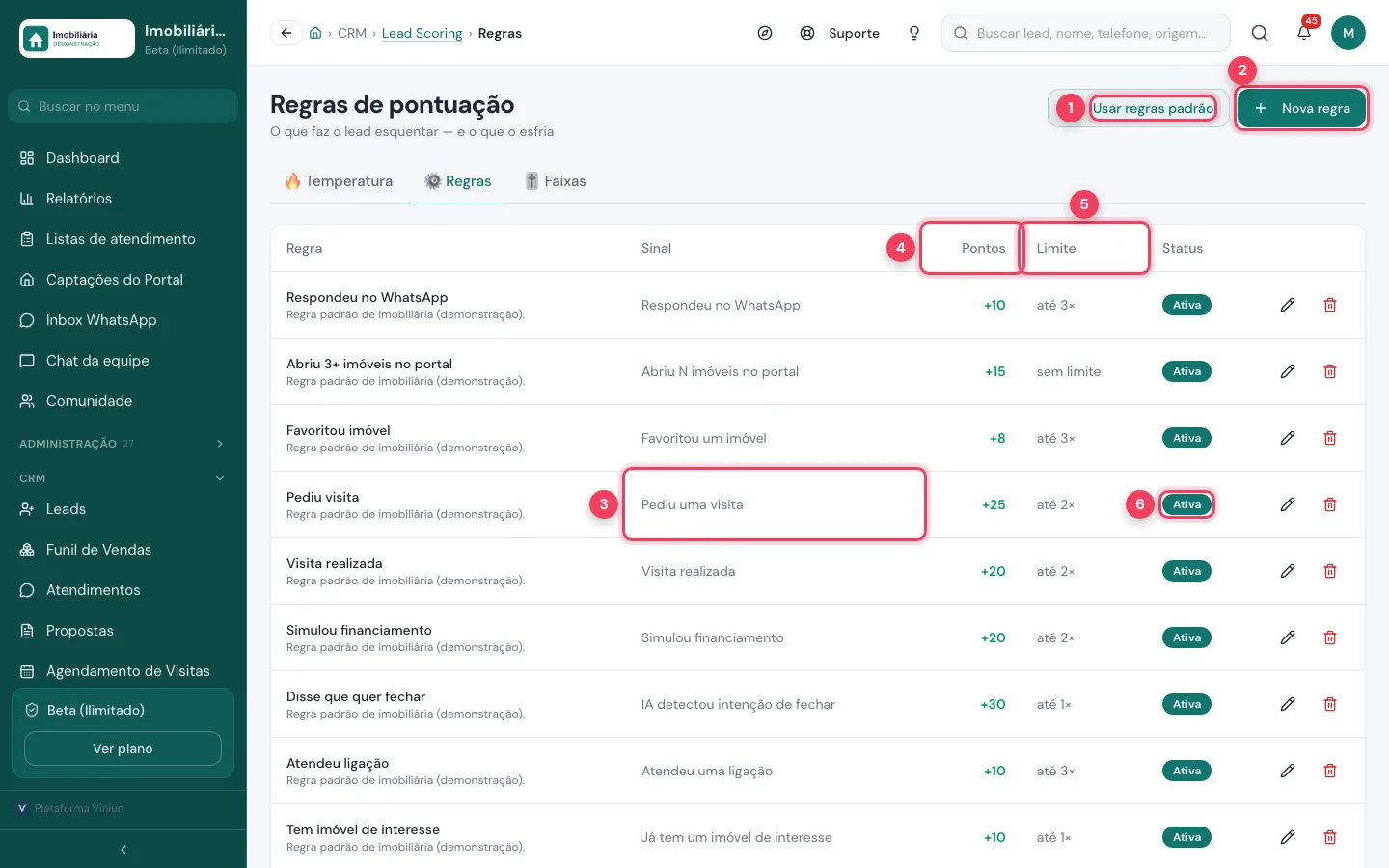Delete the Abriu 3+ imóveis no portal rule
This screenshot has height=868, width=1389.
[1330, 371]
